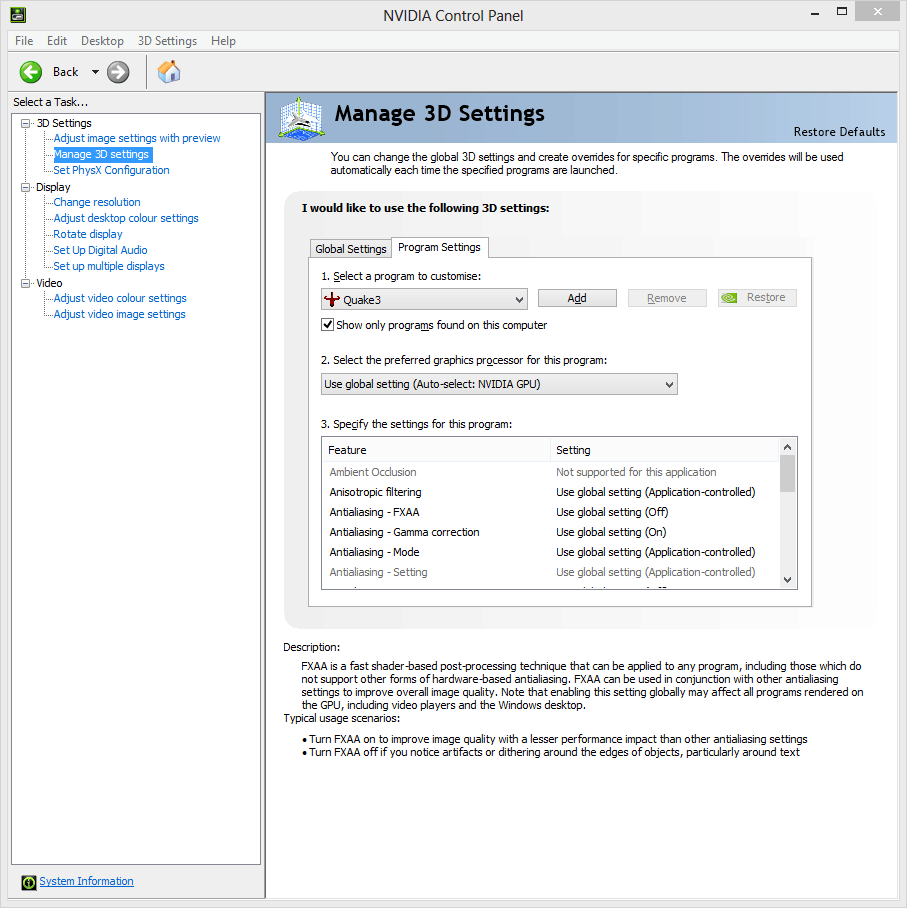Open Adjust image settings with preview

pyautogui.click(x=137, y=138)
